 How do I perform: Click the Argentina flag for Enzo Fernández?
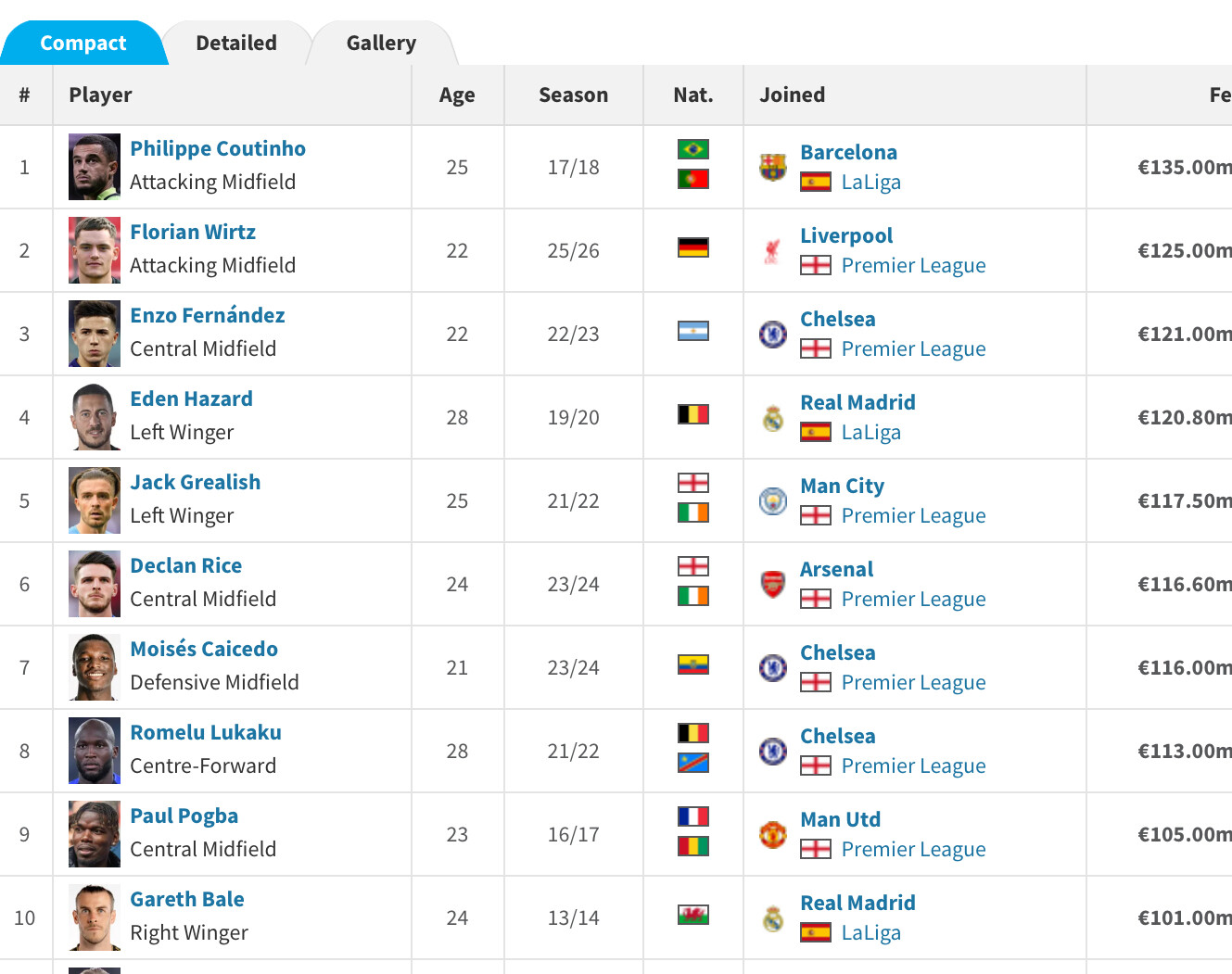tap(692, 331)
